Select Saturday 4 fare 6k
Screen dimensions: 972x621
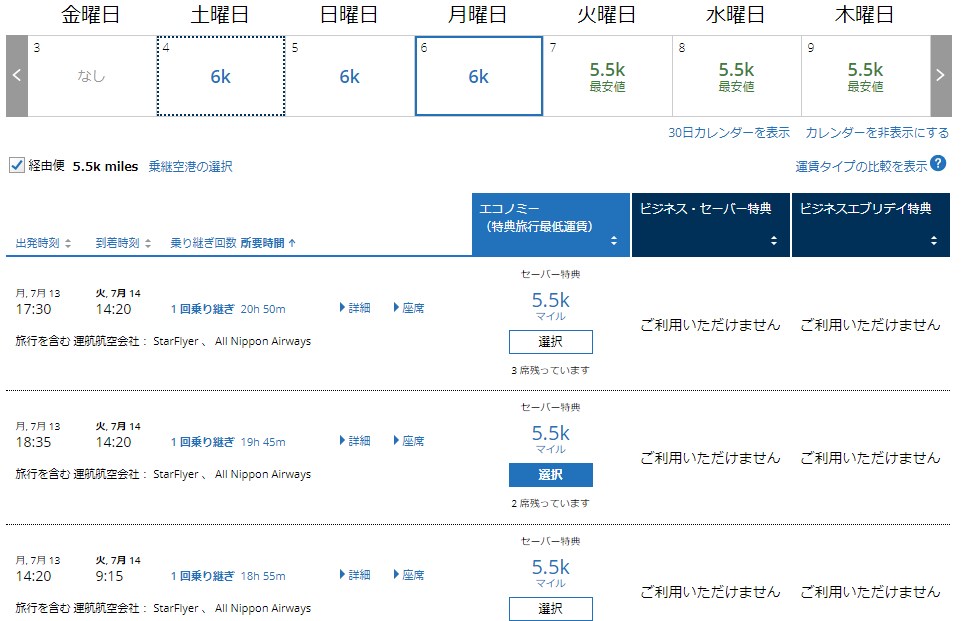[221, 76]
